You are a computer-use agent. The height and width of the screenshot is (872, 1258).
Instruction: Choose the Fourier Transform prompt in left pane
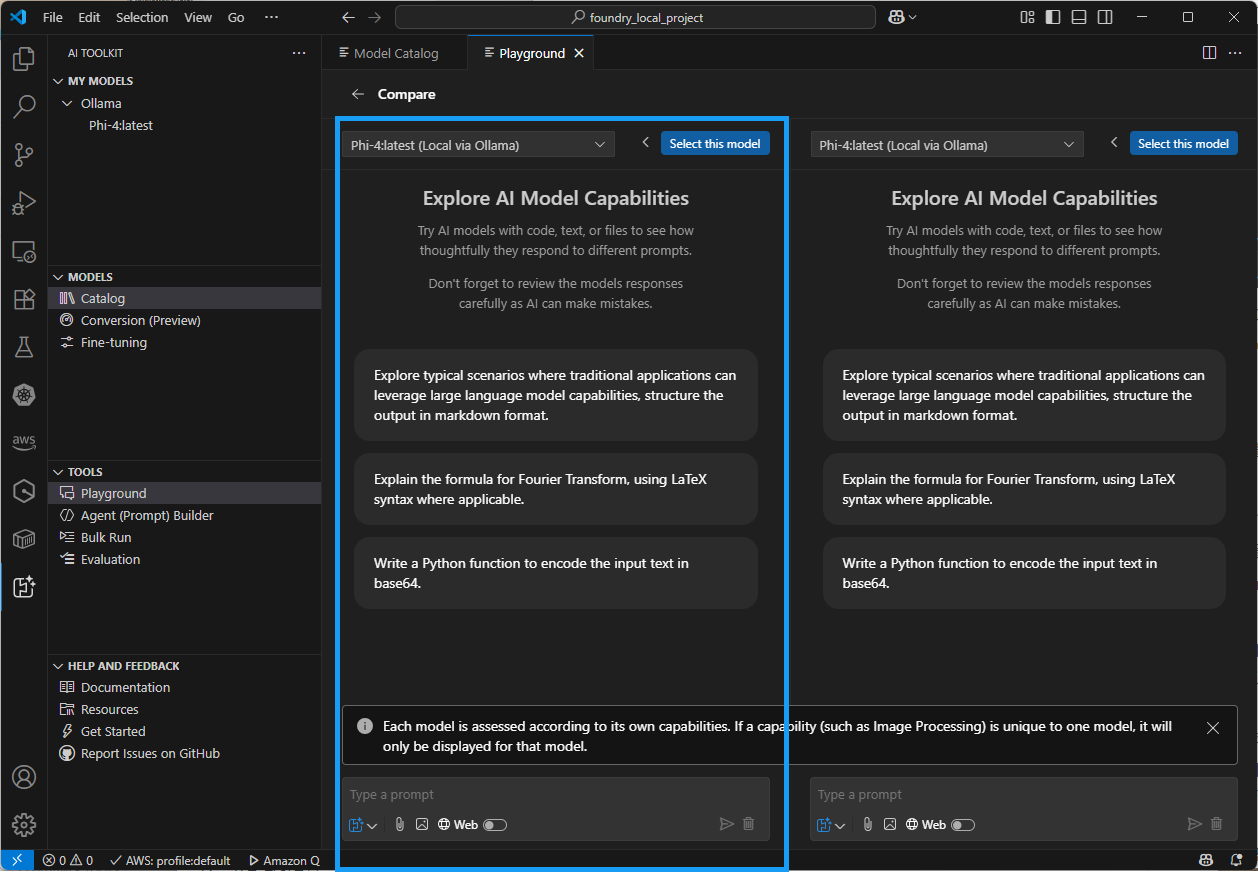555,489
